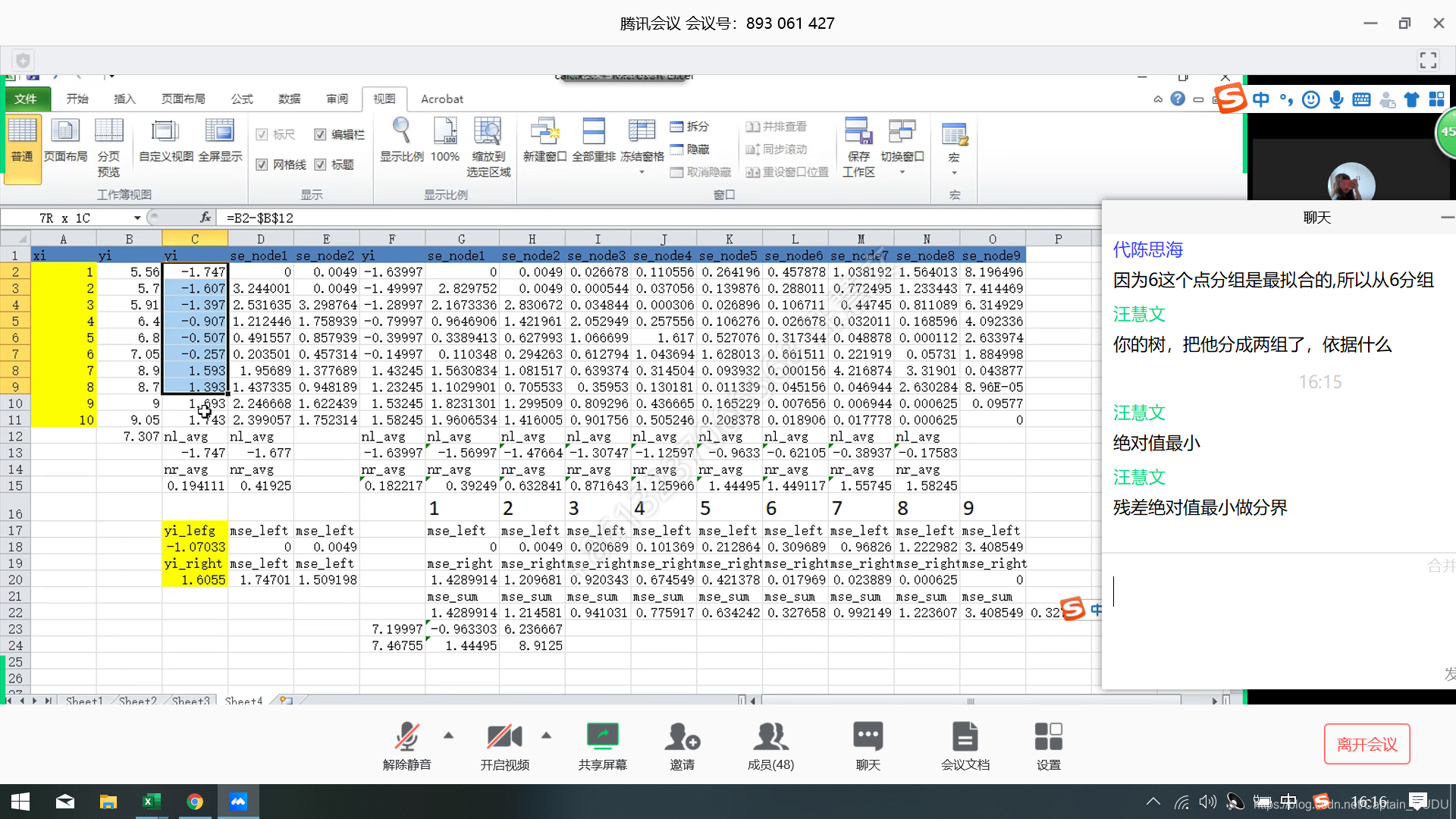Image resolution: width=1456 pixels, height=819 pixels.
Task: Toggle the fullscreen icon at top right
Action: click(x=1429, y=61)
